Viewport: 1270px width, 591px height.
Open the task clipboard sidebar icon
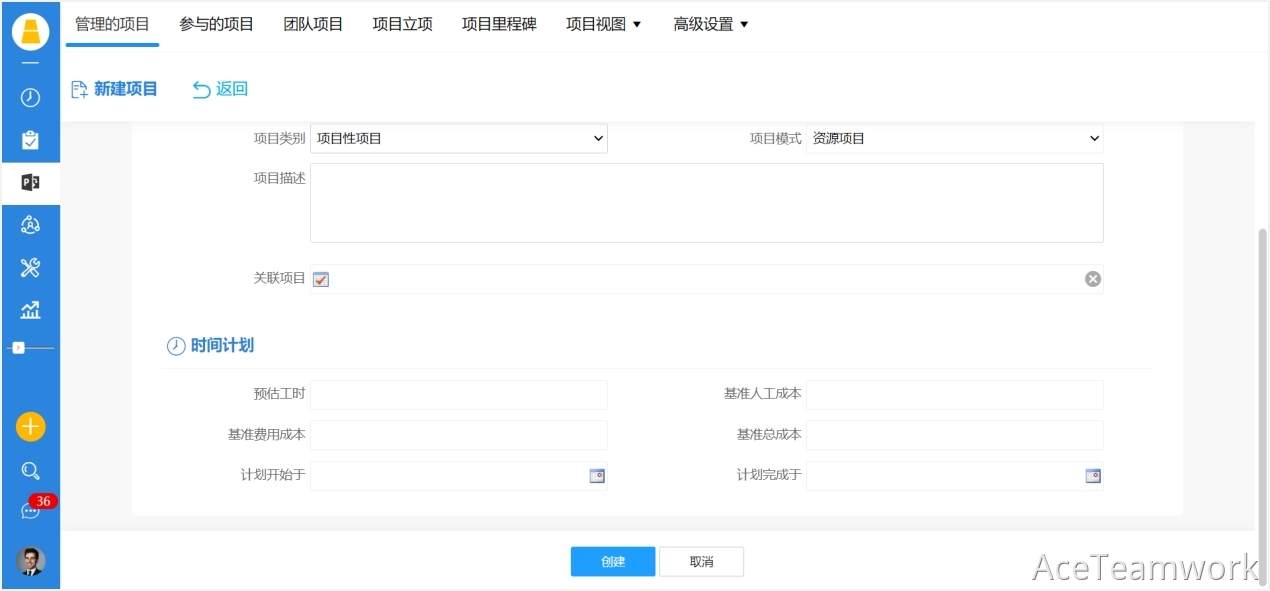[x=30, y=140]
